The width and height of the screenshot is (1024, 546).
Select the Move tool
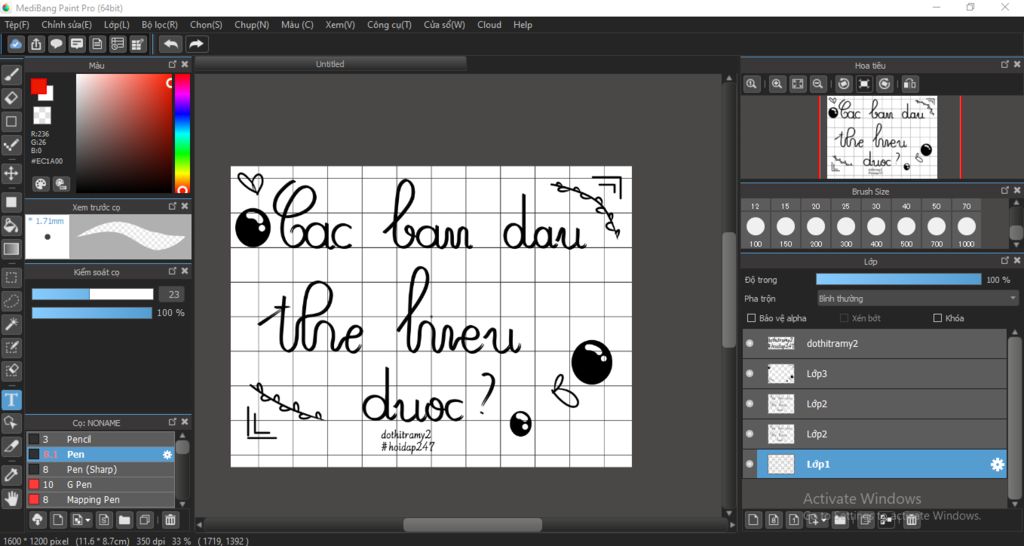11,173
